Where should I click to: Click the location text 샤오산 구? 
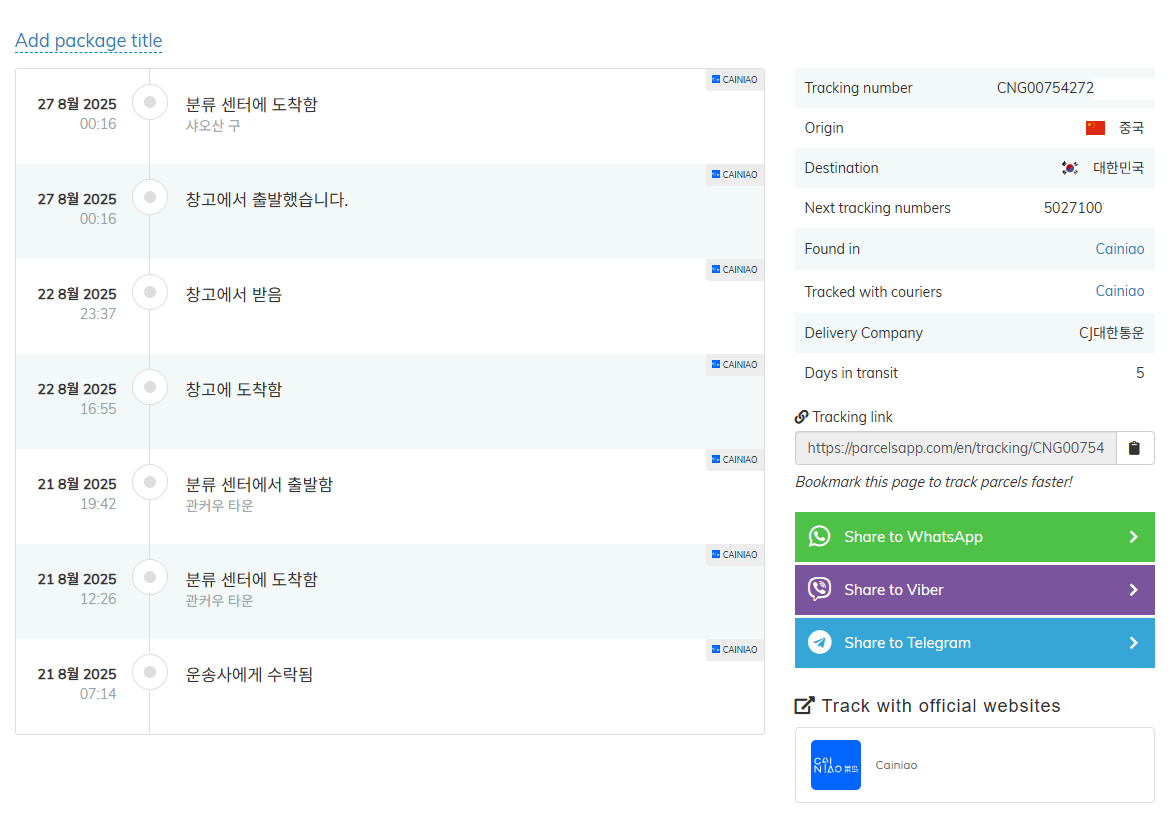[213, 126]
